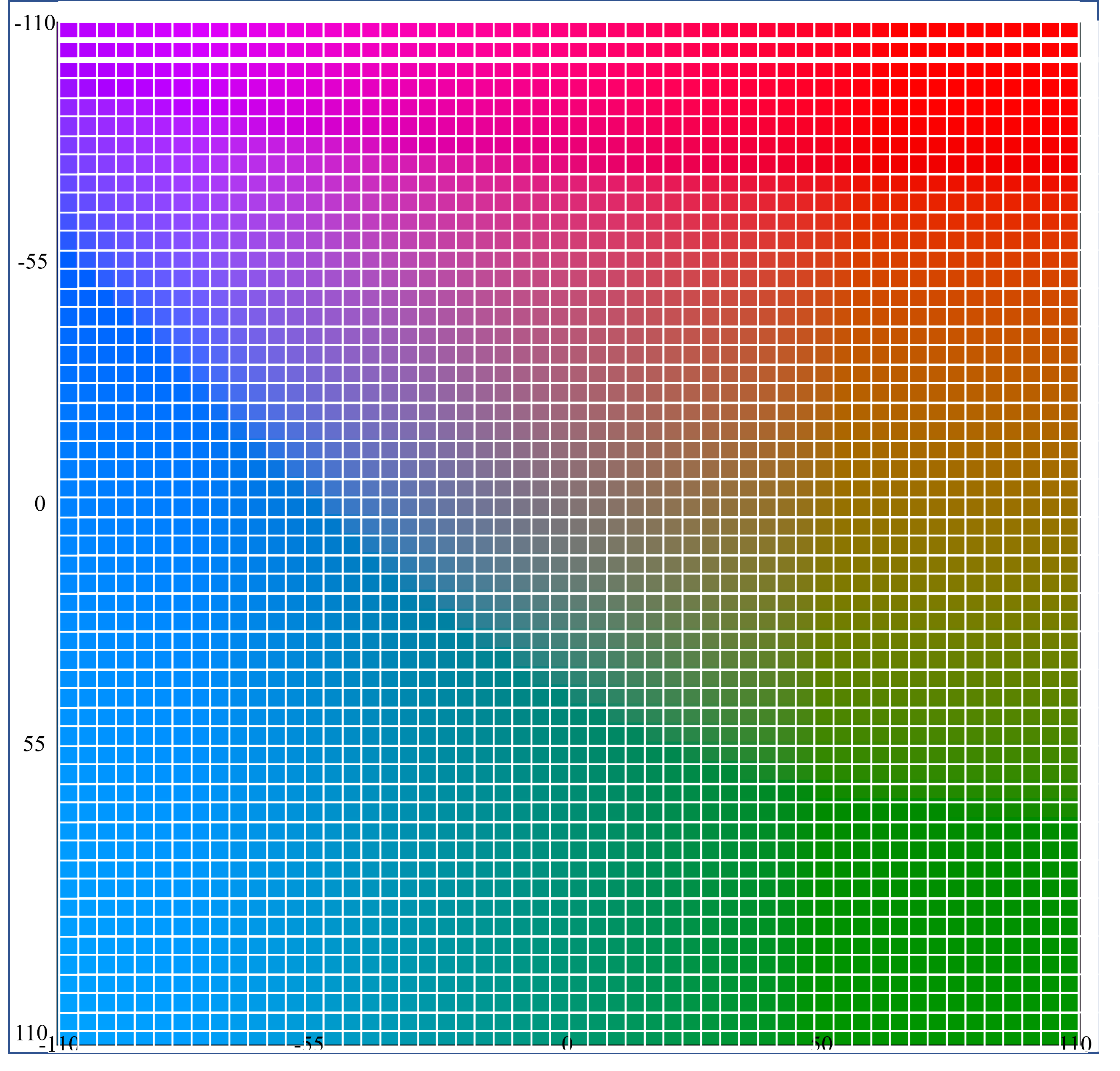Click the 55 label on the vertical axis
Viewport: 1120px width, 1071px height.
pyautogui.click(x=34, y=744)
